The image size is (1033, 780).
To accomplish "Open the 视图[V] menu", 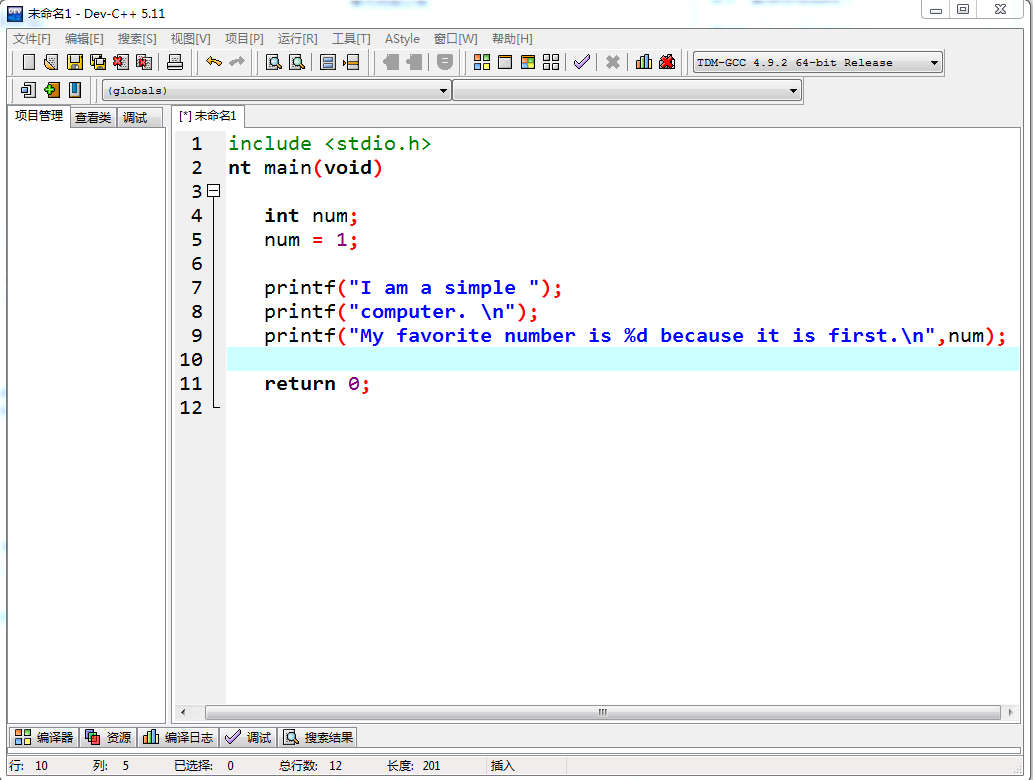I will point(190,39).
